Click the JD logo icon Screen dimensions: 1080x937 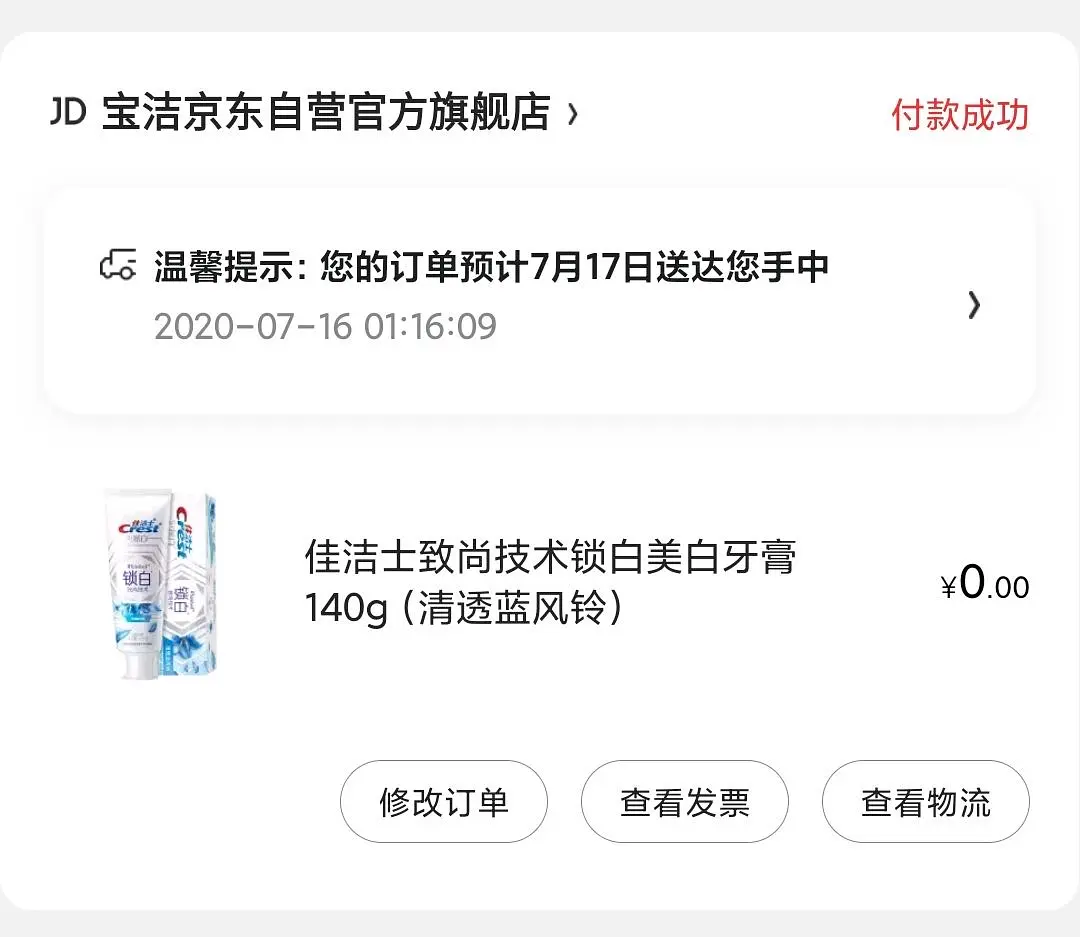point(68,113)
